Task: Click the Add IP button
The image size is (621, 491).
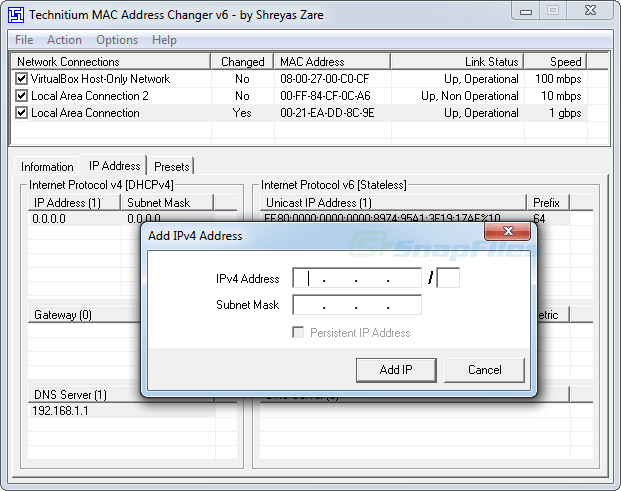Action: pos(396,370)
